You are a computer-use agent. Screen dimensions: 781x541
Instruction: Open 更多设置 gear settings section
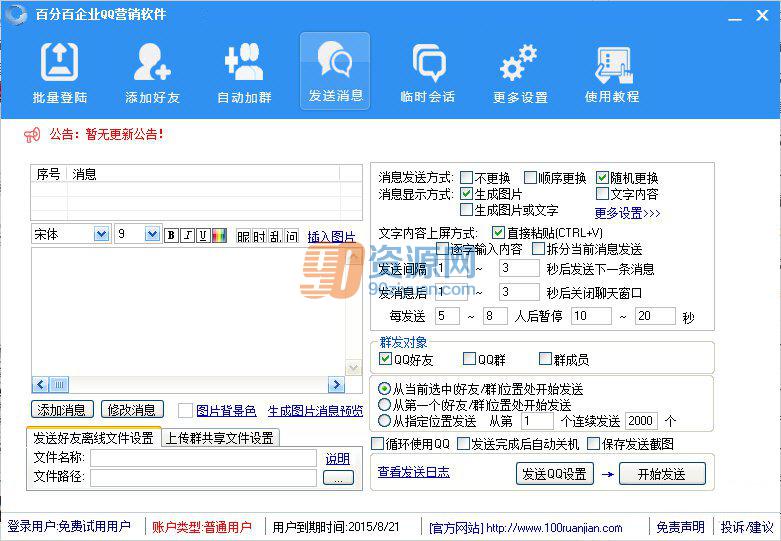coord(520,72)
